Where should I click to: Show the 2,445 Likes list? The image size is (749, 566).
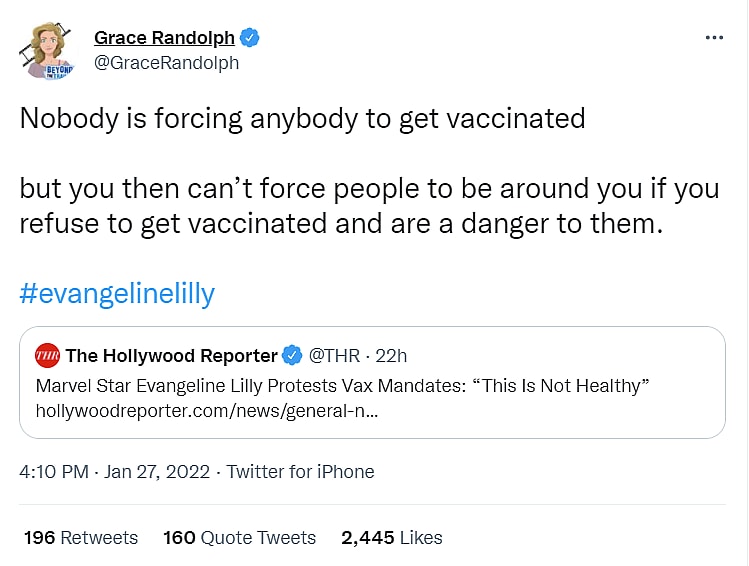tap(391, 537)
